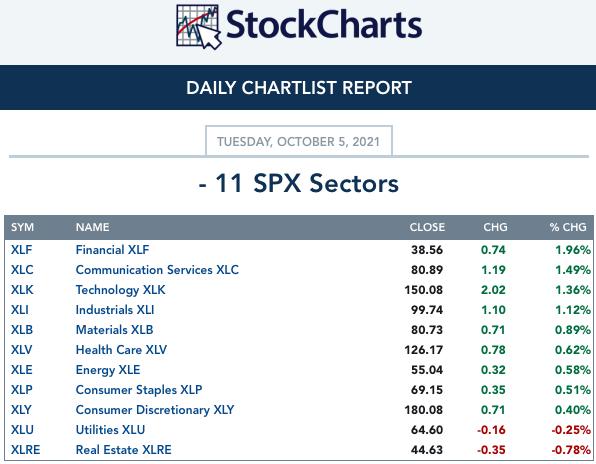Click the SYM column header

click(22, 227)
